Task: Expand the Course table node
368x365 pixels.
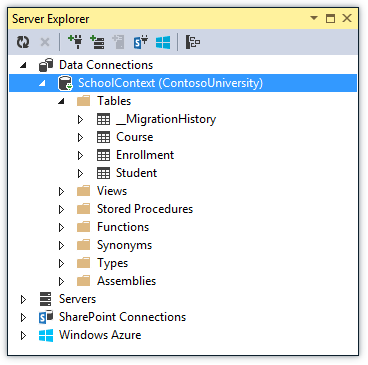Action: [80, 137]
